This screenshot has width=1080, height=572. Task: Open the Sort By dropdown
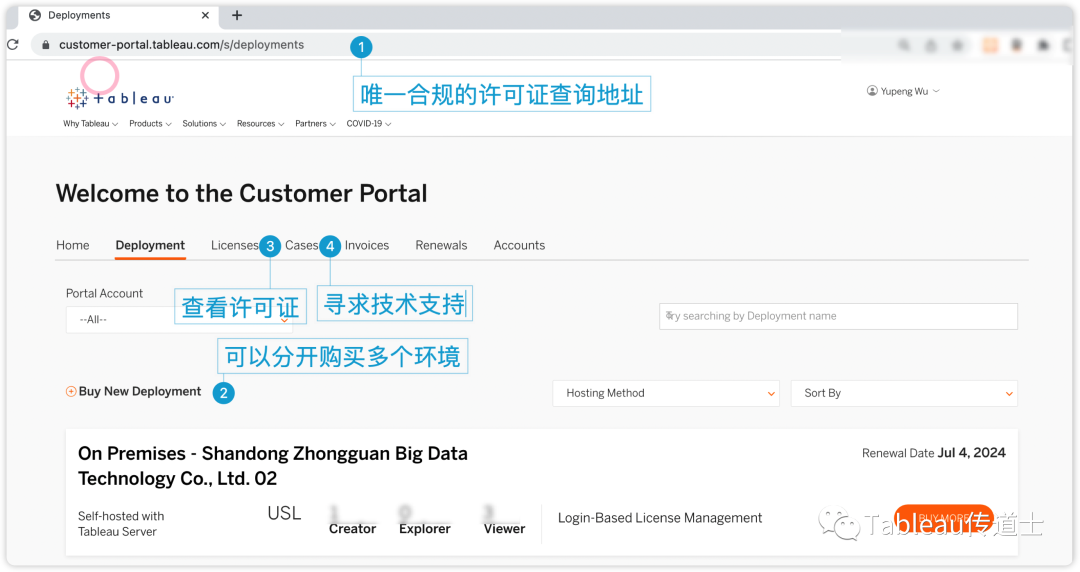click(x=904, y=394)
